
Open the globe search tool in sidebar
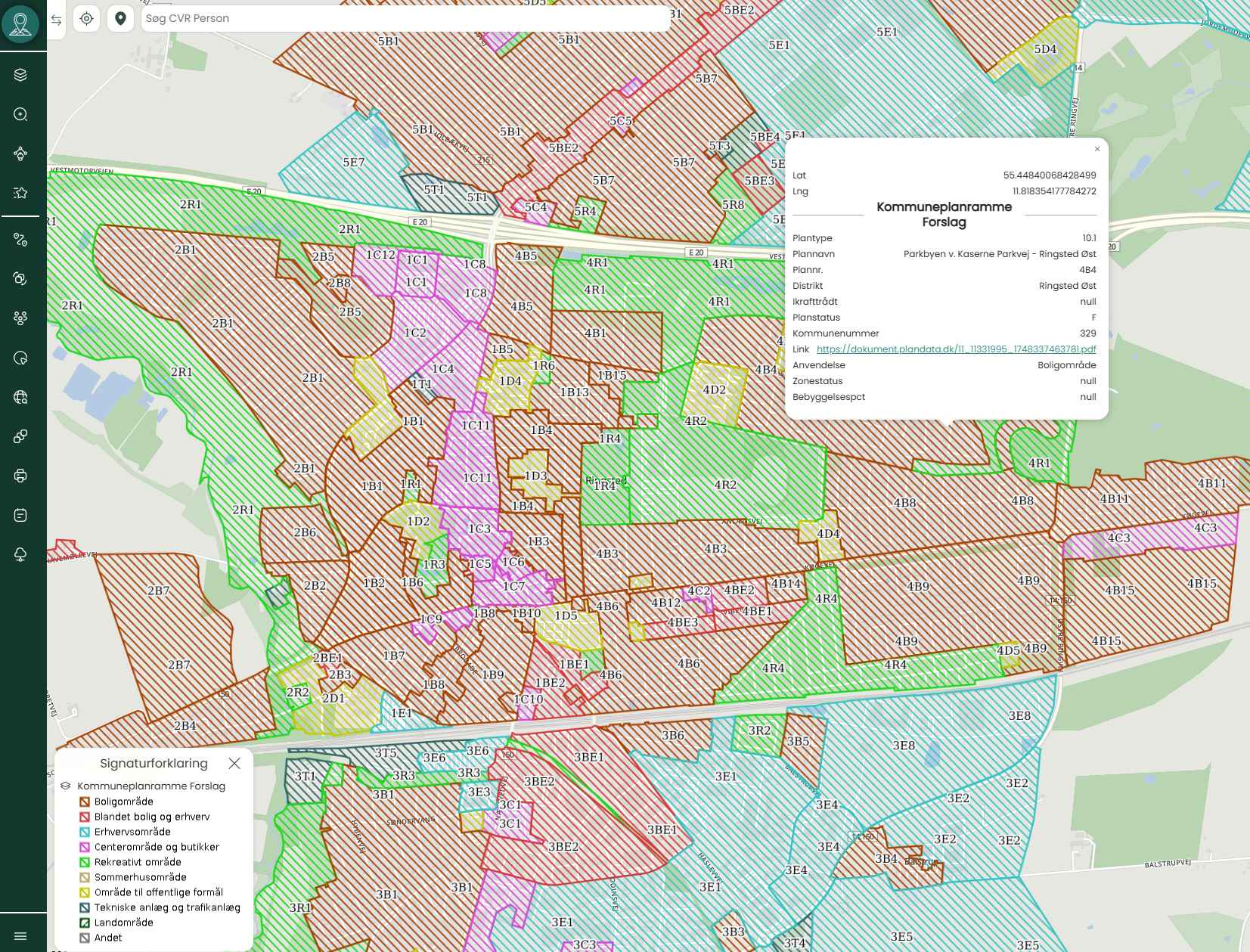click(20, 397)
